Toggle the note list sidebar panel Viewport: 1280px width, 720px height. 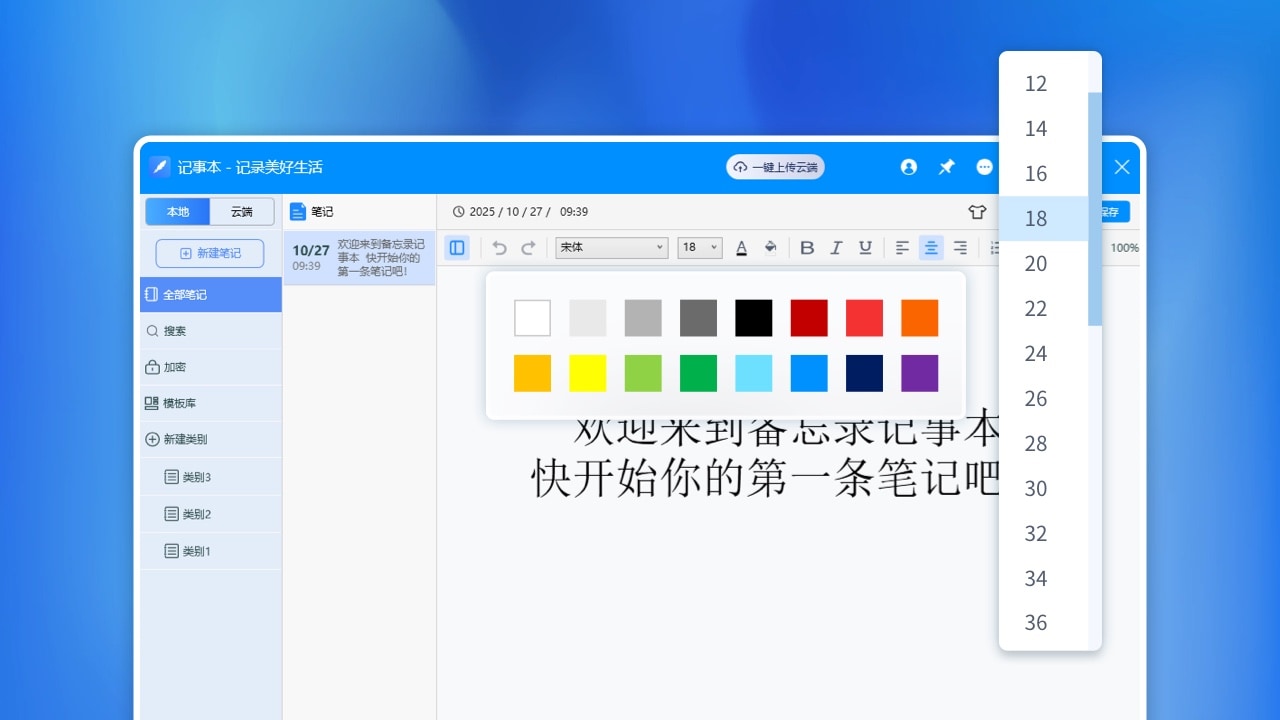tap(457, 247)
